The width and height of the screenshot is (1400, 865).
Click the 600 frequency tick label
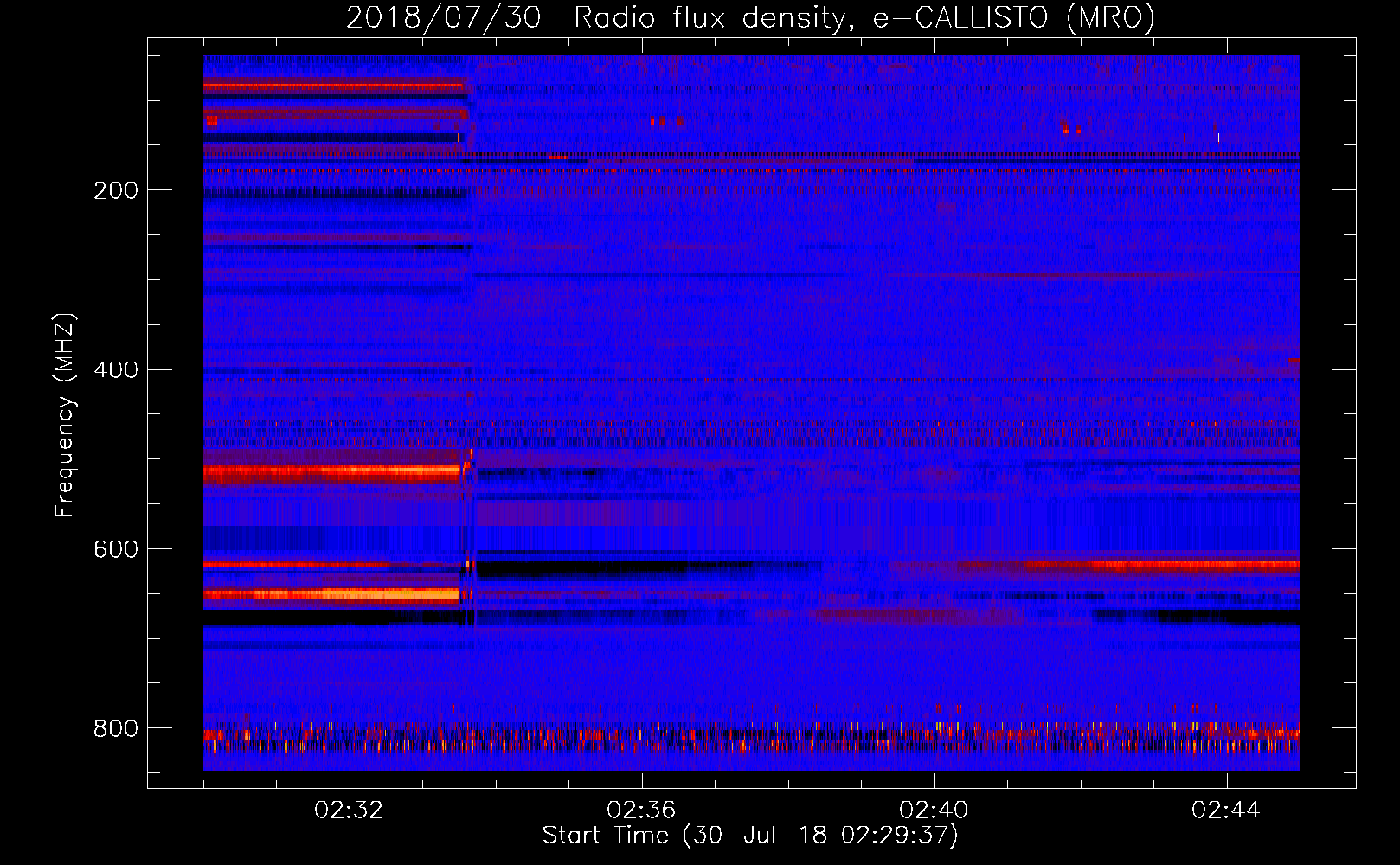116,550
